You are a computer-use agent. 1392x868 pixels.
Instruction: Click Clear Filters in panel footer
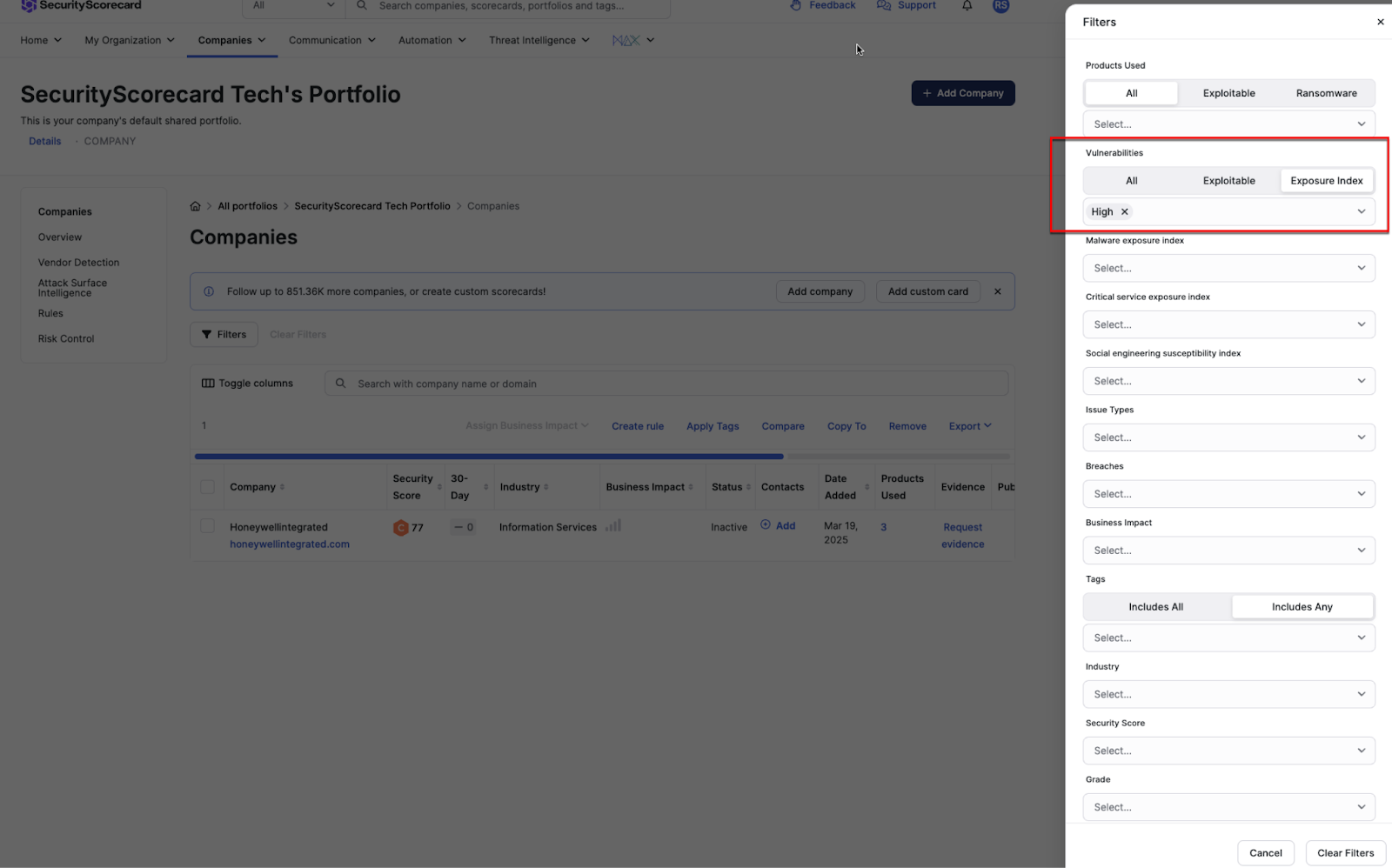pyautogui.click(x=1346, y=853)
